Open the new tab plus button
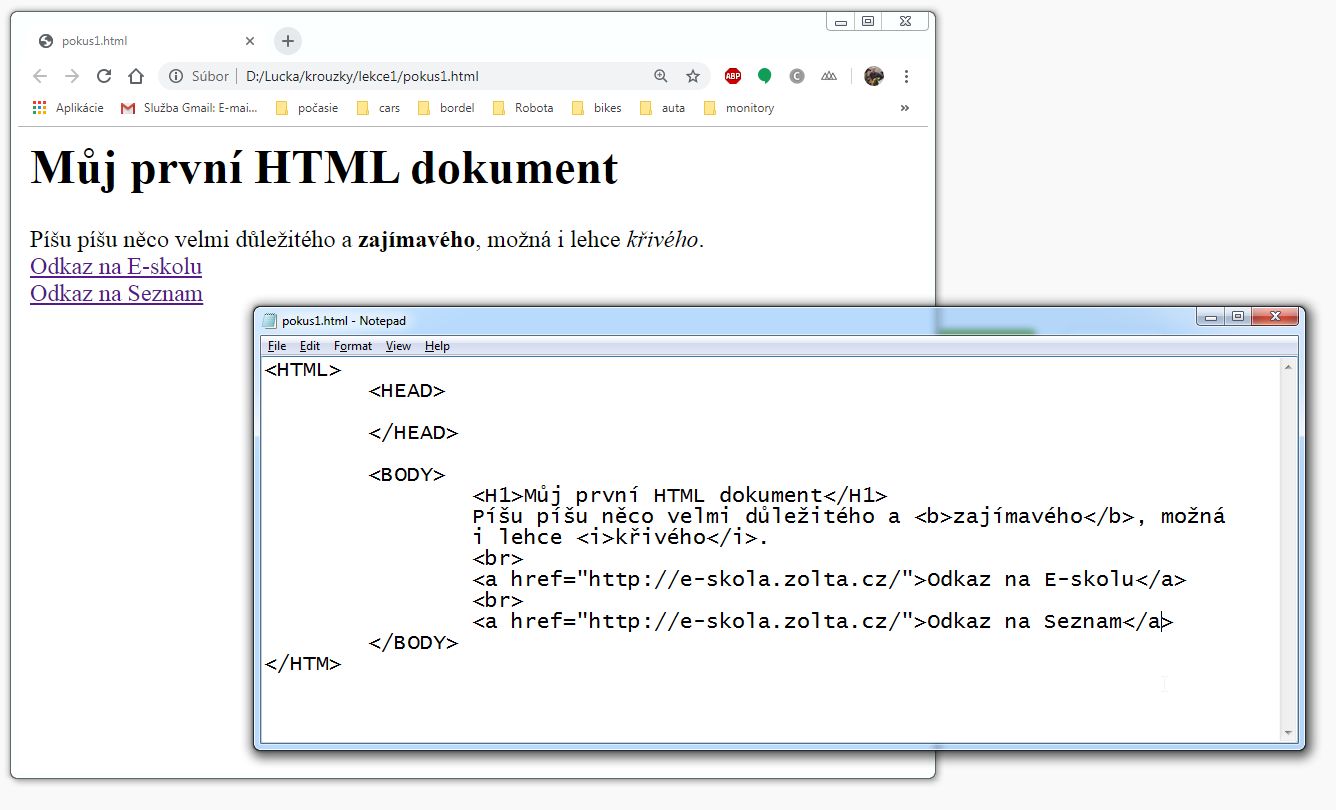The width and height of the screenshot is (1336, 810). pos(288,41)
